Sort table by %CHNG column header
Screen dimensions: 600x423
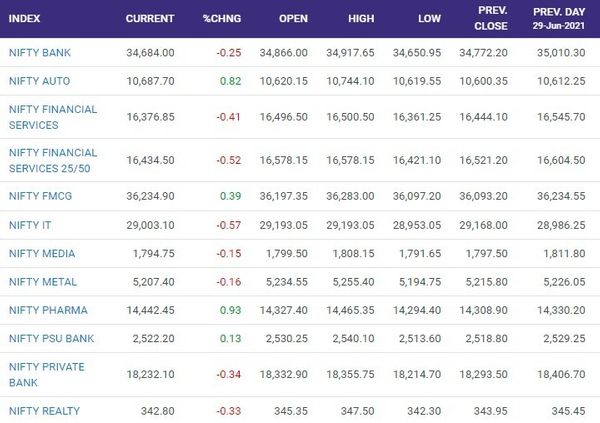(x=222, y=18)
